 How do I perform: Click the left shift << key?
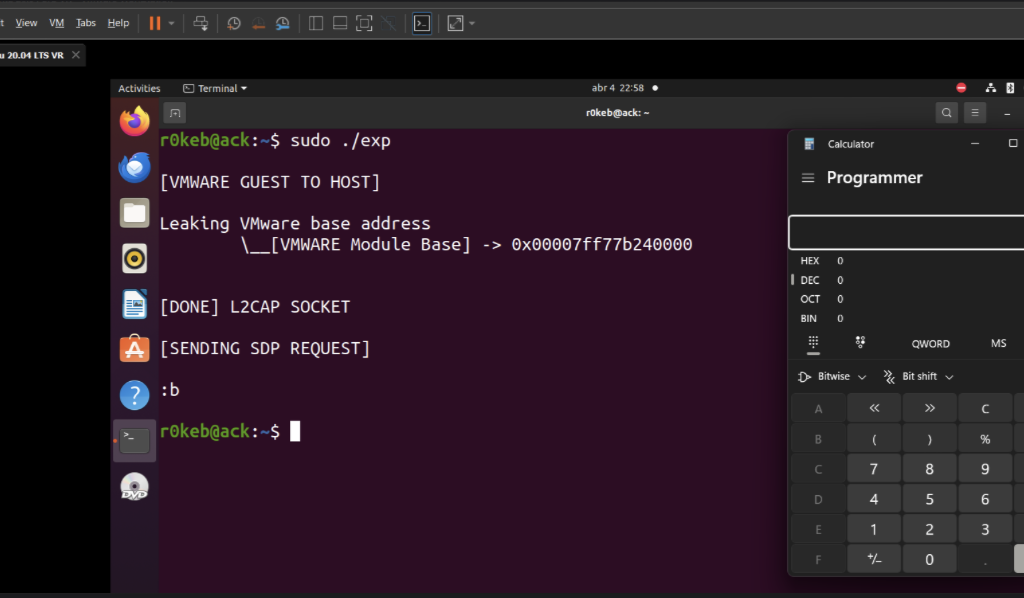click(874, 409)
